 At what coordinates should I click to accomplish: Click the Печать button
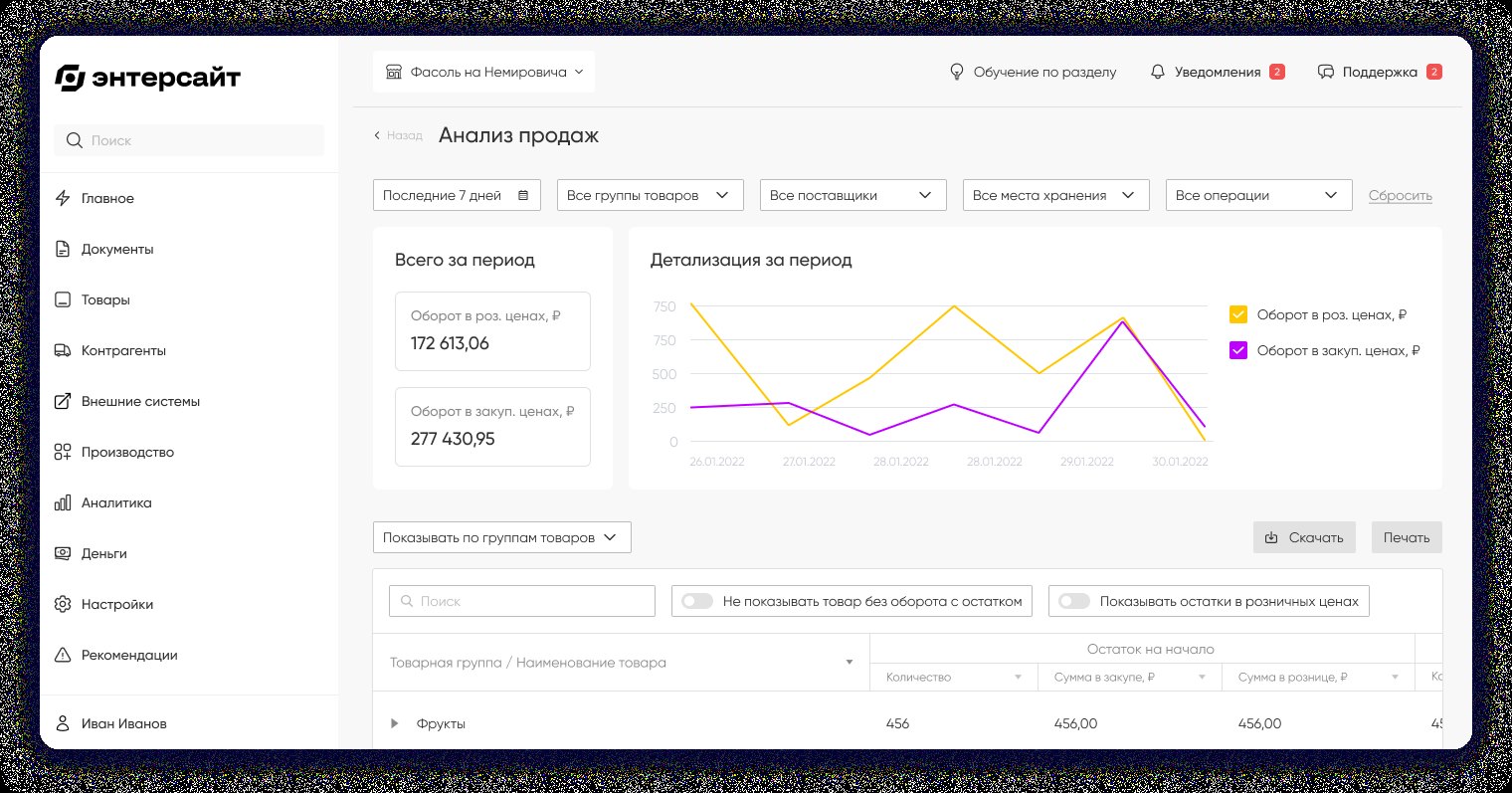click(x=1407, y=537)
